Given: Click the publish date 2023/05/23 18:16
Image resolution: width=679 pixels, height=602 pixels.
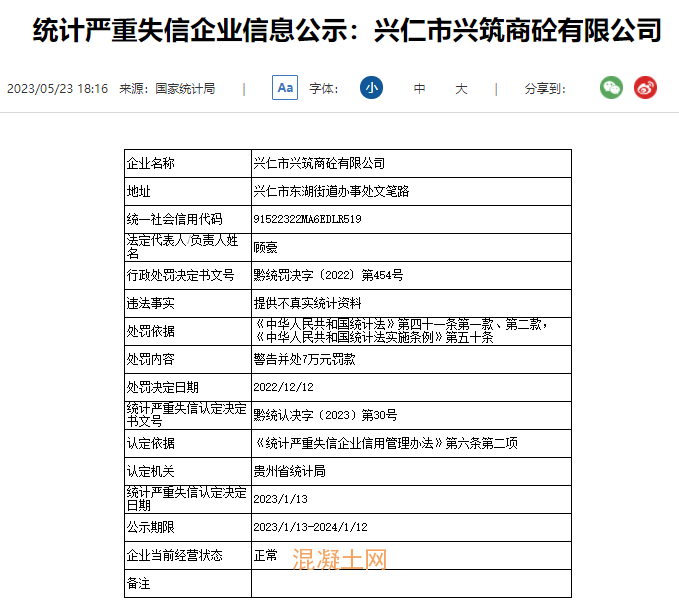Looking at the screenshot, I should click(x=57, y=89).
